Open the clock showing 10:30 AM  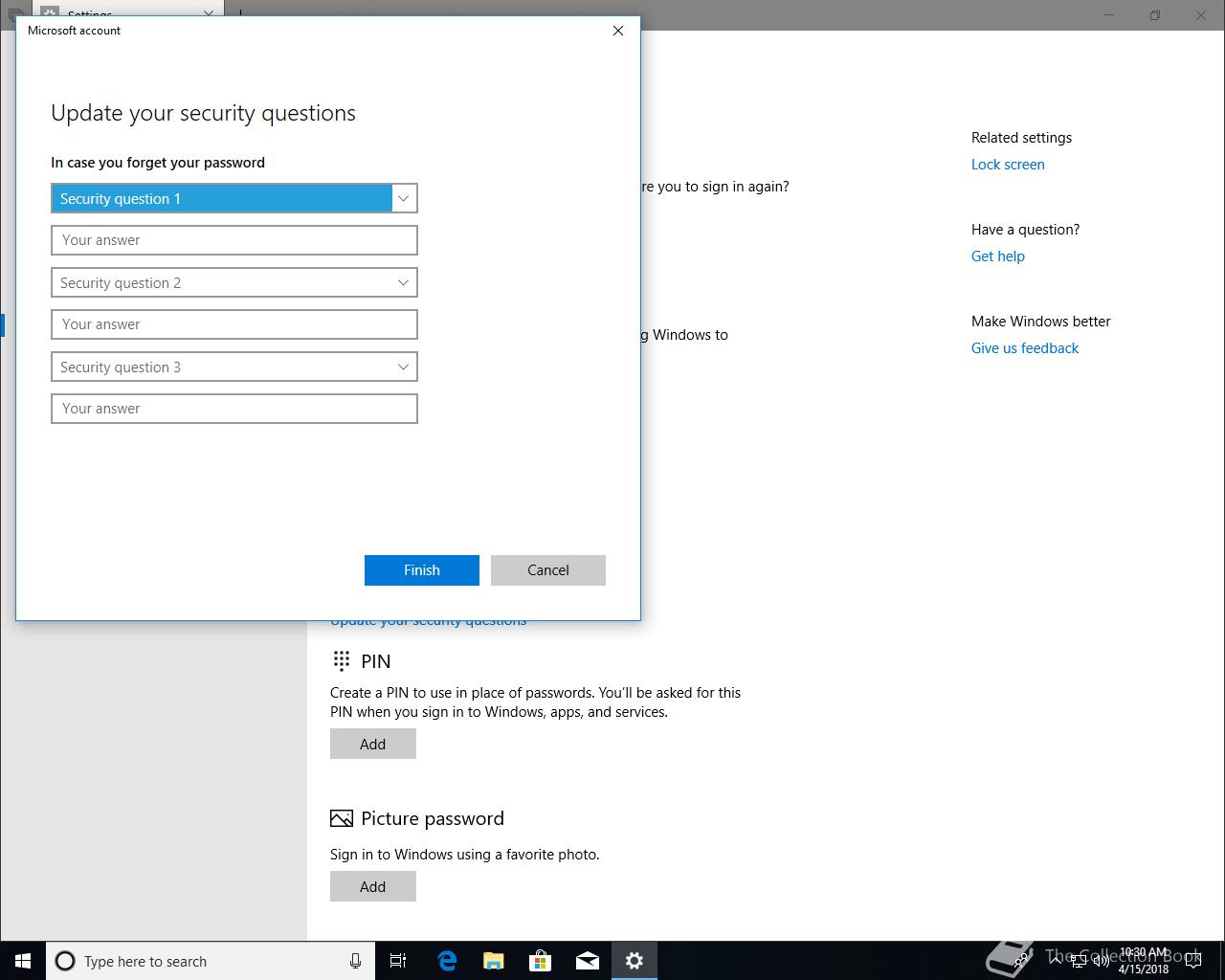coord(1144,961)
